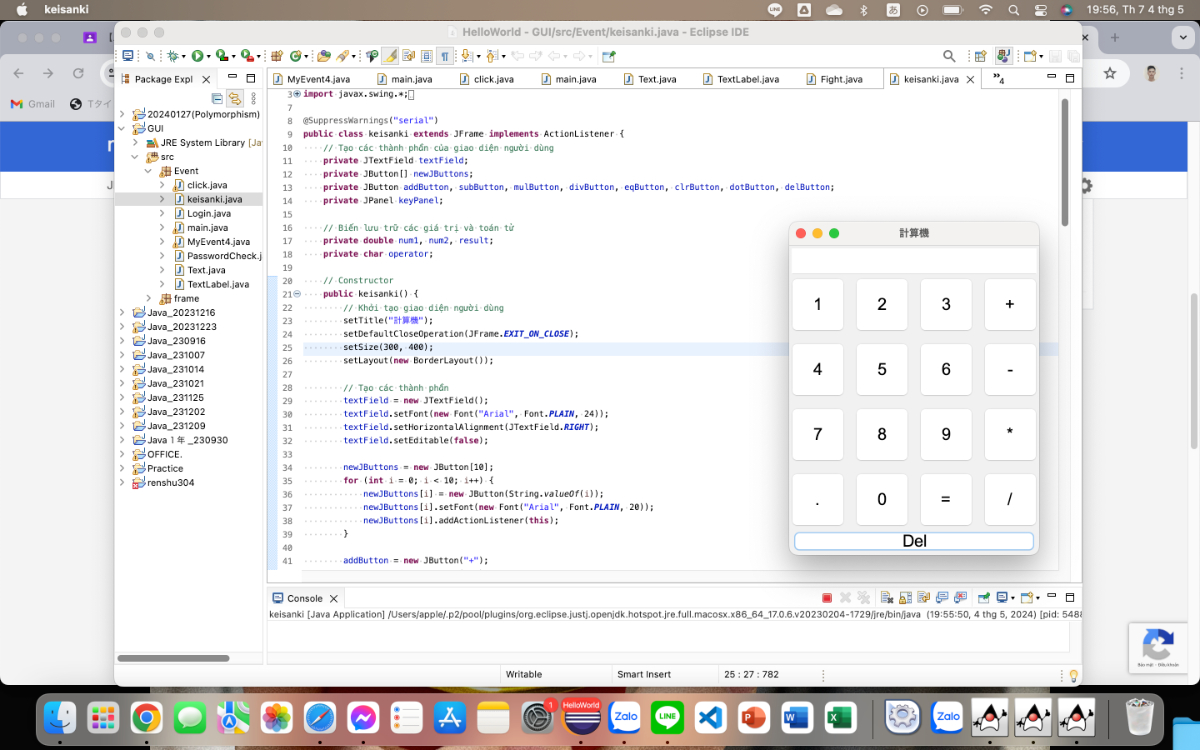The height and width of the screenshot is (750, 1200).
Task: Click Collapse All in Package Explorer
Action: click(x=217, y=98)
